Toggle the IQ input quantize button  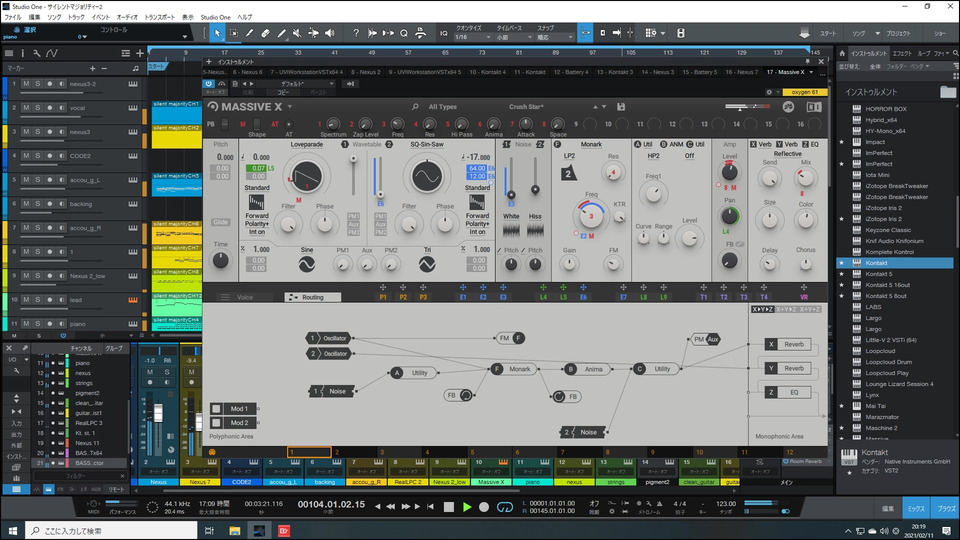tap(443, 33)
